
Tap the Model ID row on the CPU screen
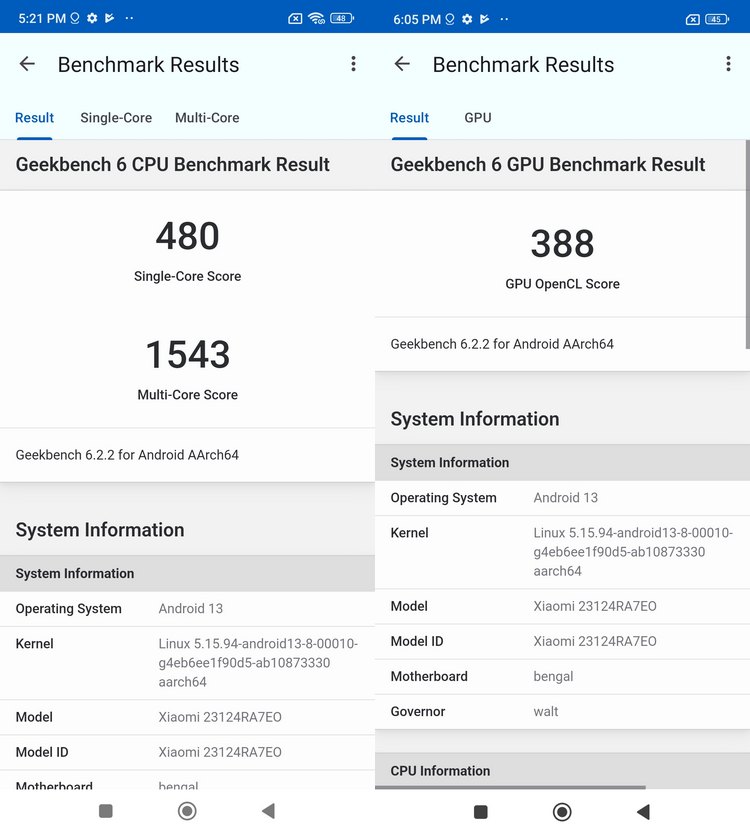point(188,752)
